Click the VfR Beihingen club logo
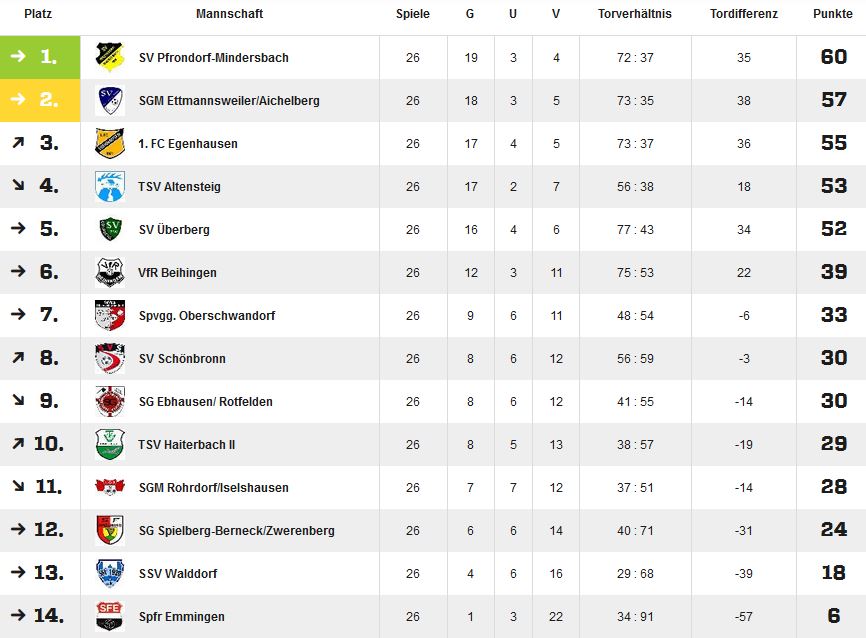This screenshot has height=638, width=866. point(109,272)
